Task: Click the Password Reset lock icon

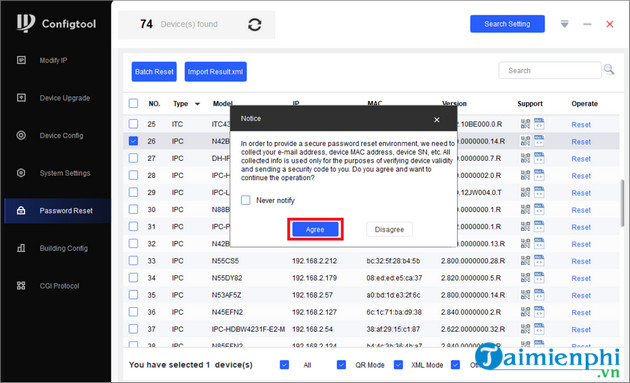Action: 21,211
